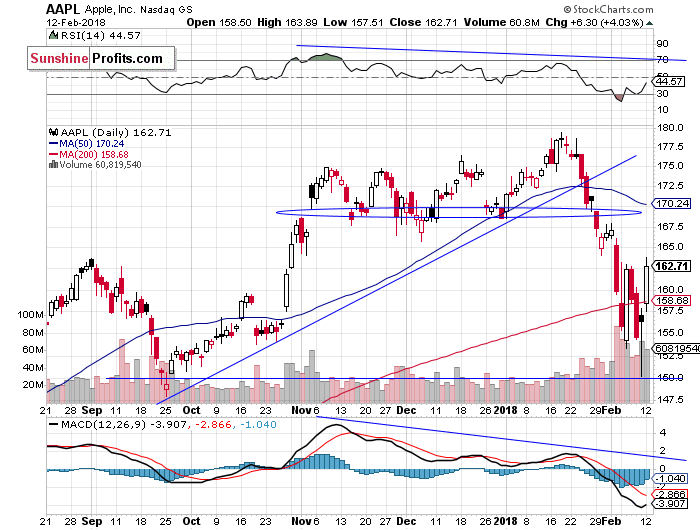Click the 158.68 MA200 price tag
700x530 pixels.
(x=672, y=300)
